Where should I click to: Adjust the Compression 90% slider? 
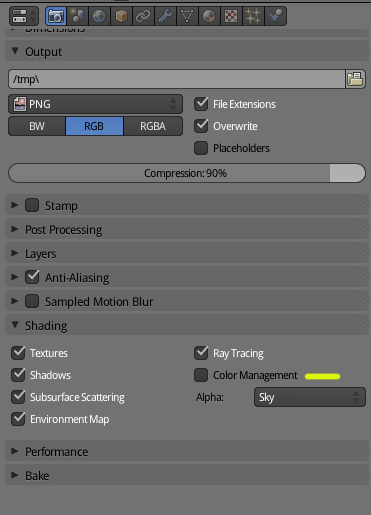pos(187,173)
